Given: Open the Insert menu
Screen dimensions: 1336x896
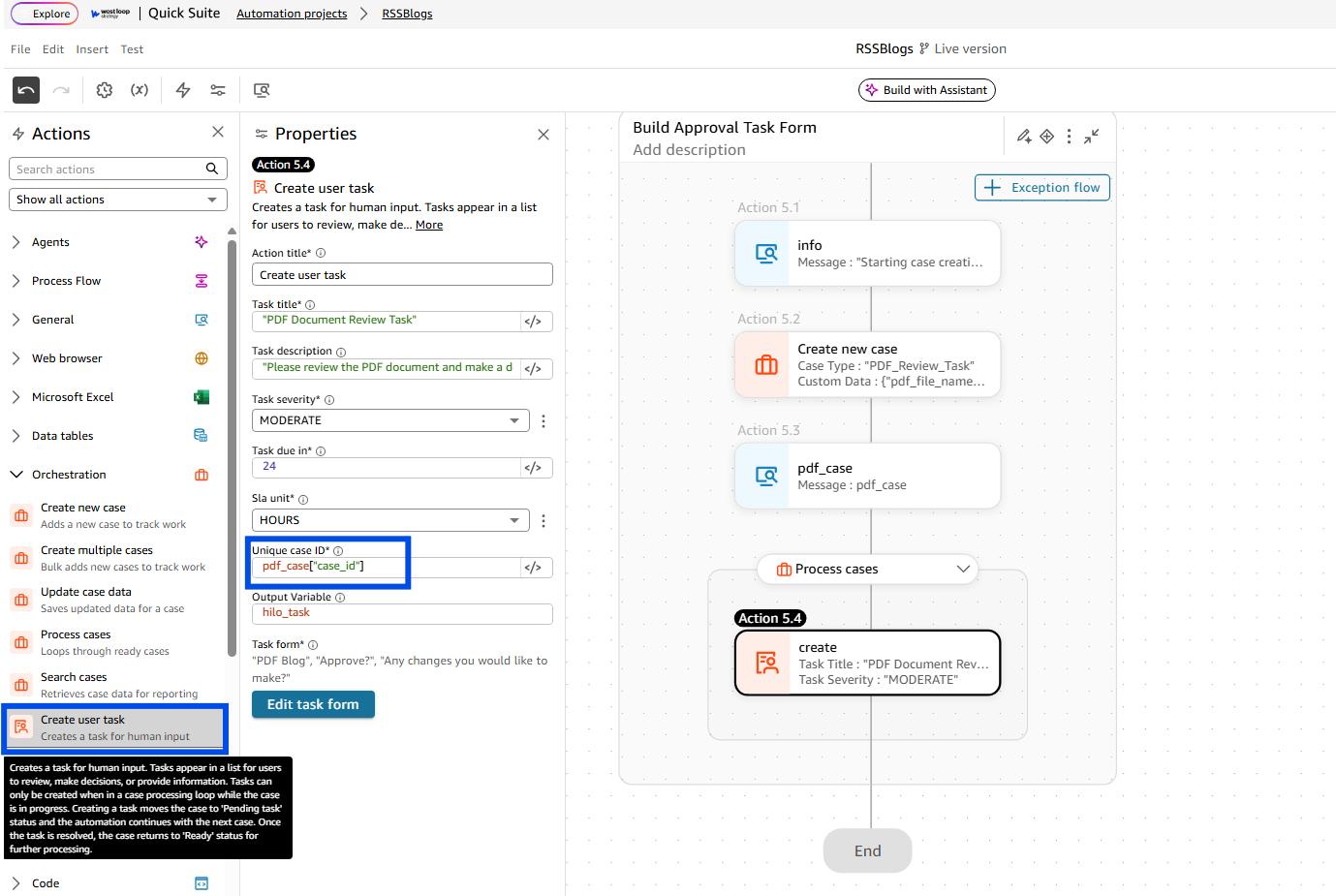Looking at the screenshot, I should (x=92, y=49).
